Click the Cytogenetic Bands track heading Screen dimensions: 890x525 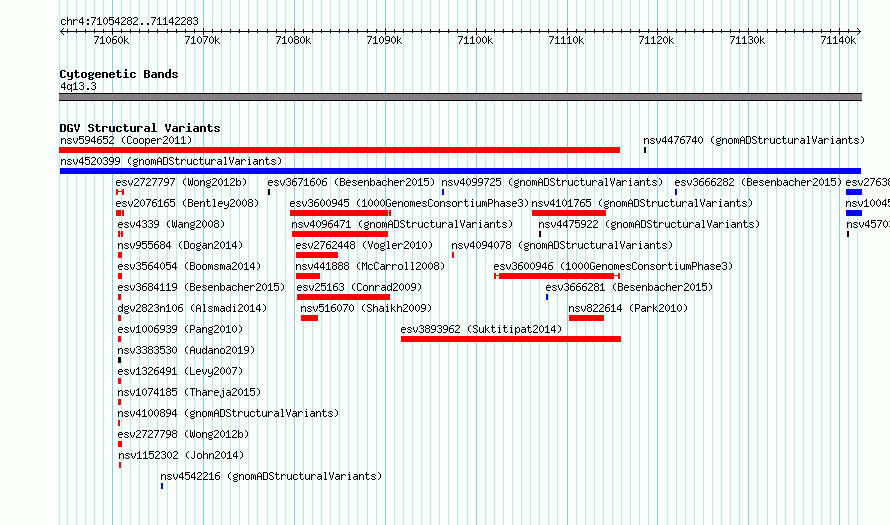pyautogui.click(x=119, y=74)
